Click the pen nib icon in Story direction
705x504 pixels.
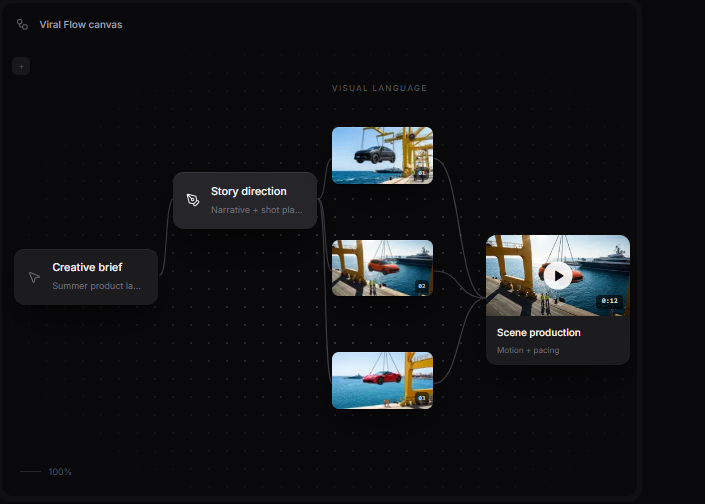[x=193, y=200]
